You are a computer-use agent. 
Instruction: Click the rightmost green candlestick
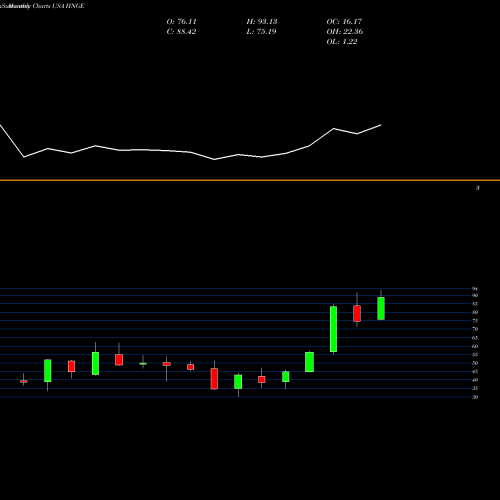[381, 308]
